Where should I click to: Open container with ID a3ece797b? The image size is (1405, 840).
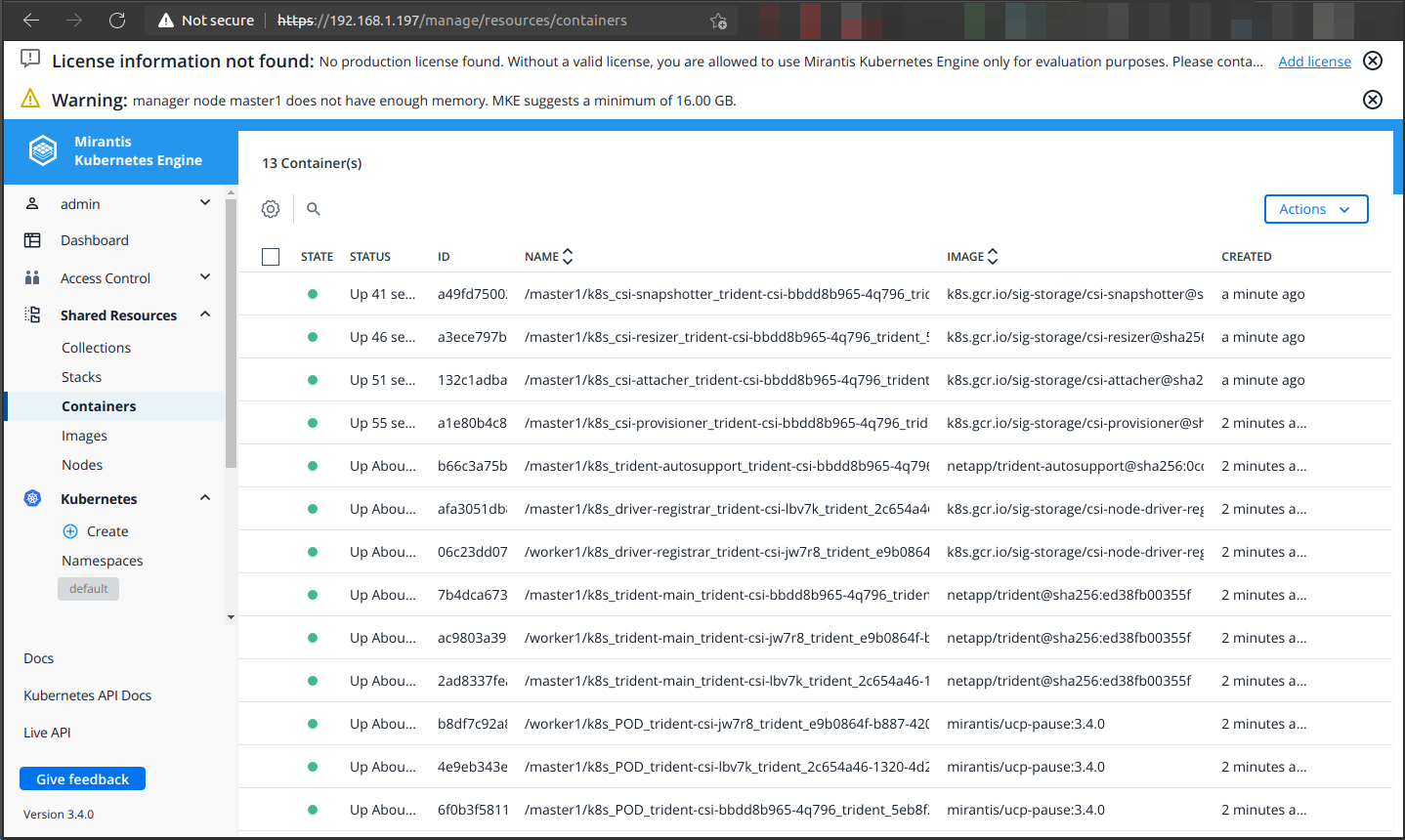click(472, 337)
